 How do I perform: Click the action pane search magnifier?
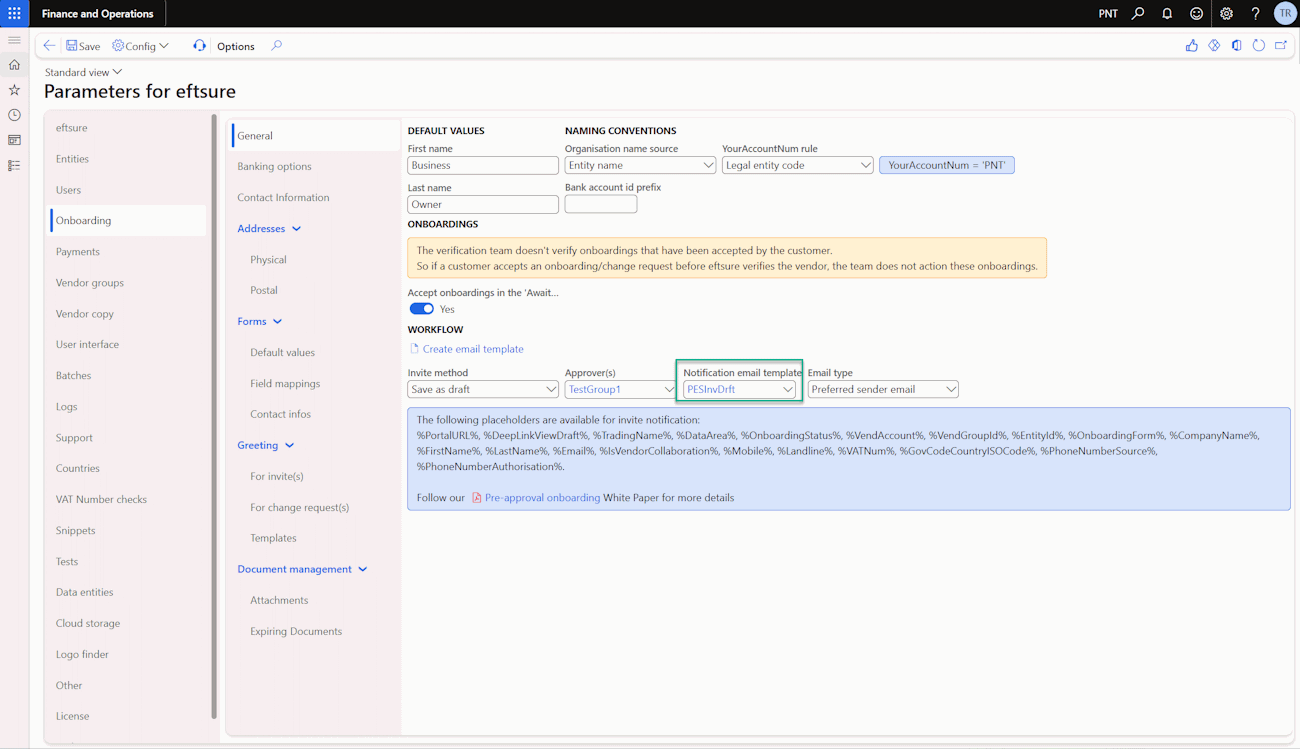coord(276,46)
